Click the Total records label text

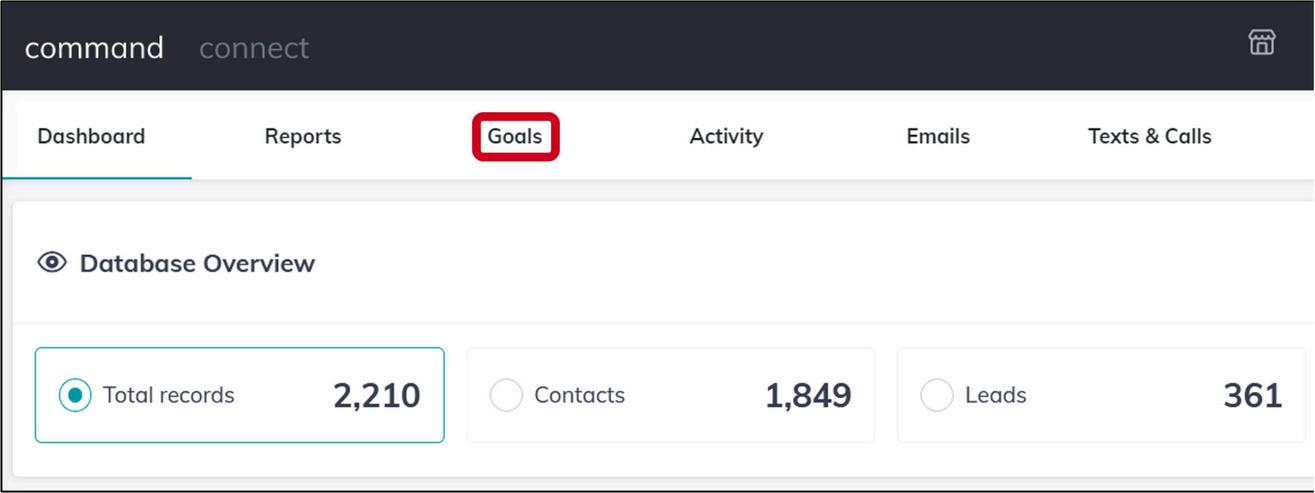pyautogui.click(x=168, y=395)
